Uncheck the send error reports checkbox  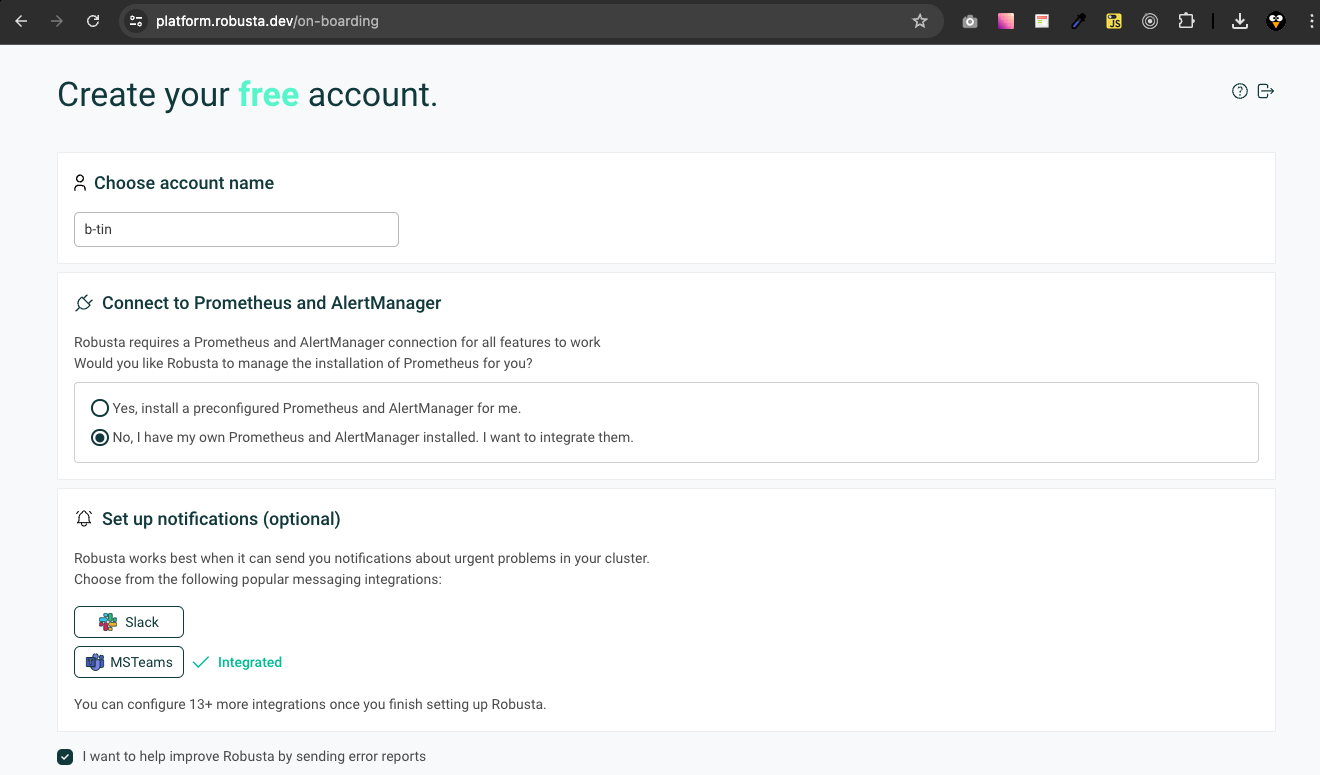click(65, 757)
